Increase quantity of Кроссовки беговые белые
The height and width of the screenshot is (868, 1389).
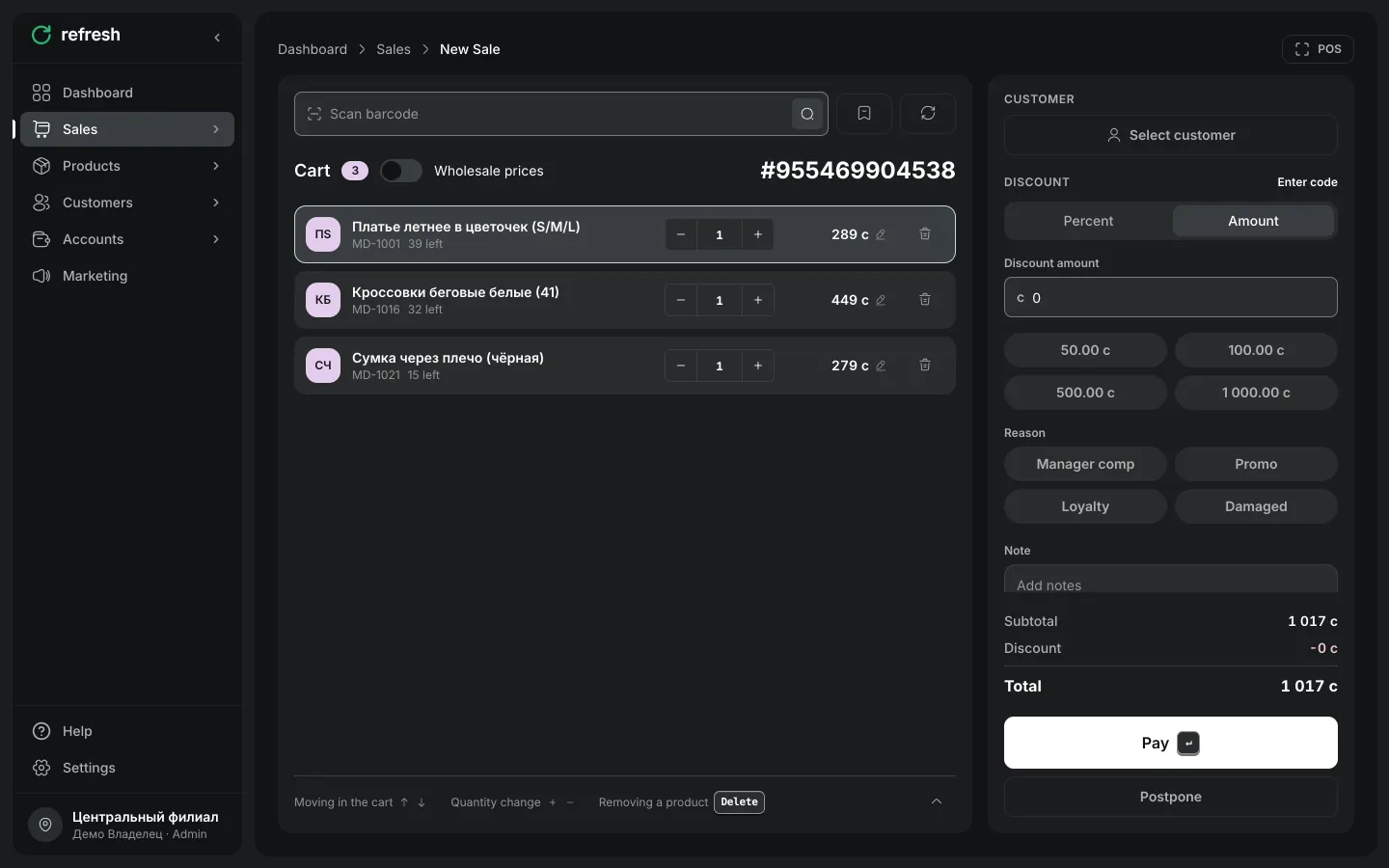[x=758, y=300]
